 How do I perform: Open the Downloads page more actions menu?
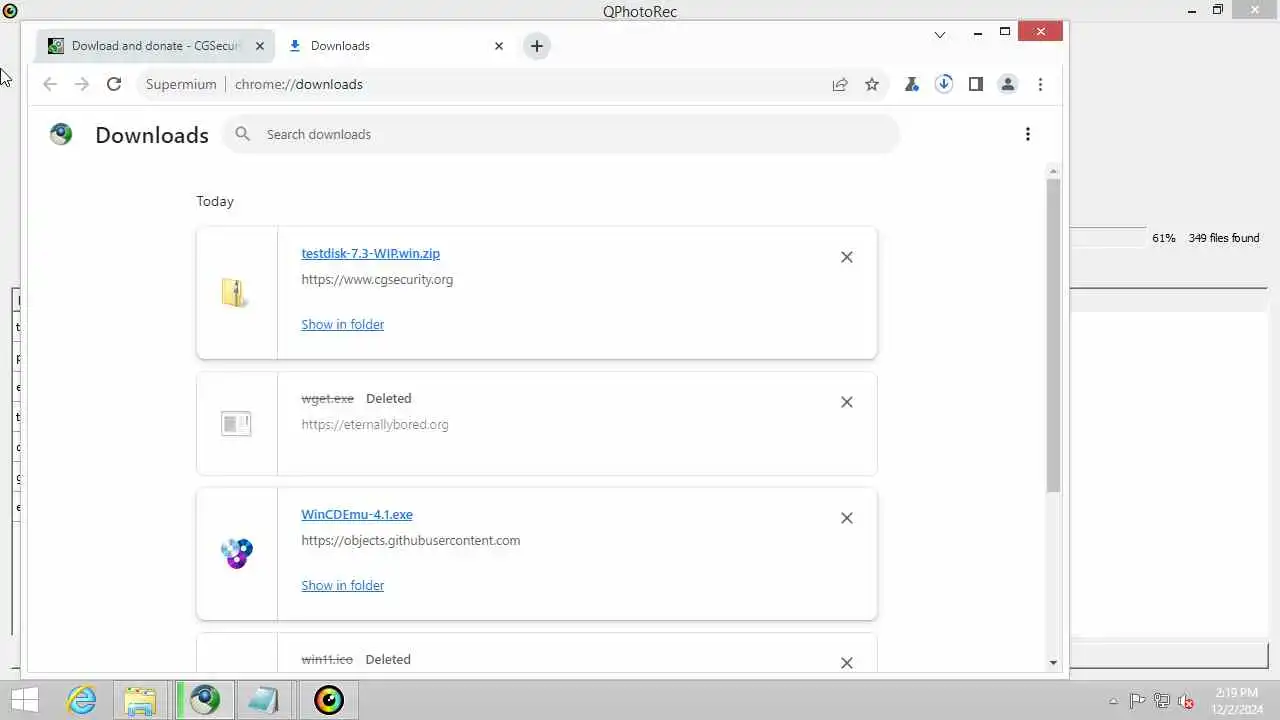click(1027, 134)
